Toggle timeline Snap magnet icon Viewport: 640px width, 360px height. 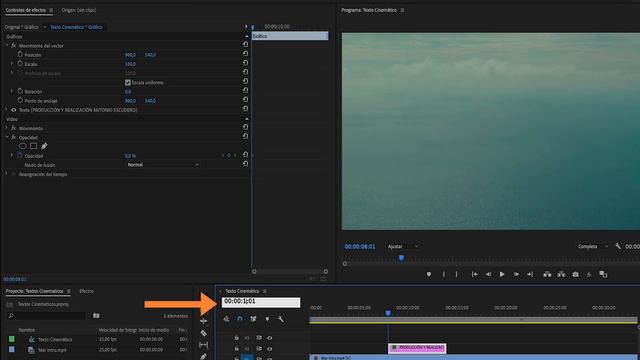[240, 319]
